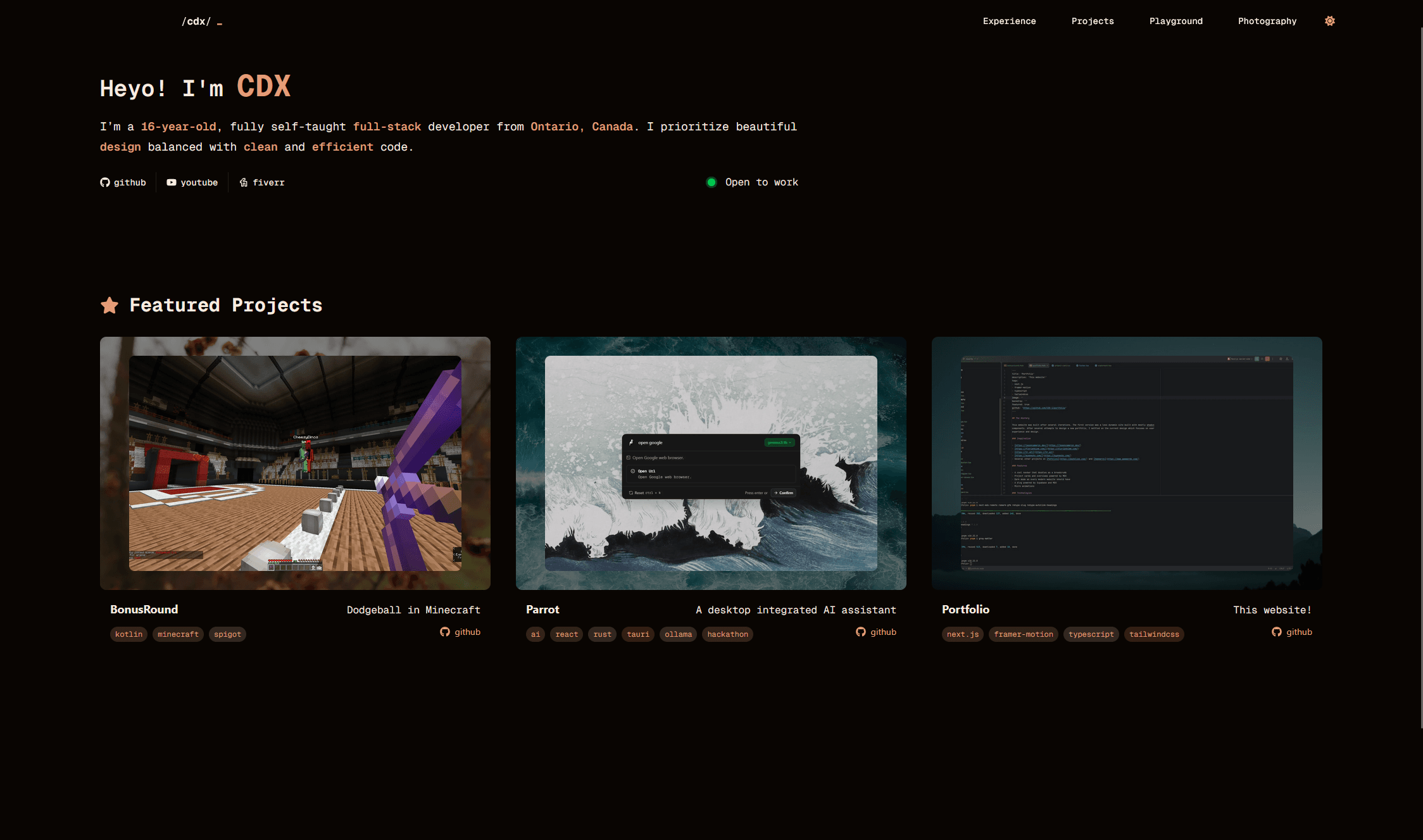Open BonusRound's github repository icon
The image size is (1423, 840).
(445, 632)
